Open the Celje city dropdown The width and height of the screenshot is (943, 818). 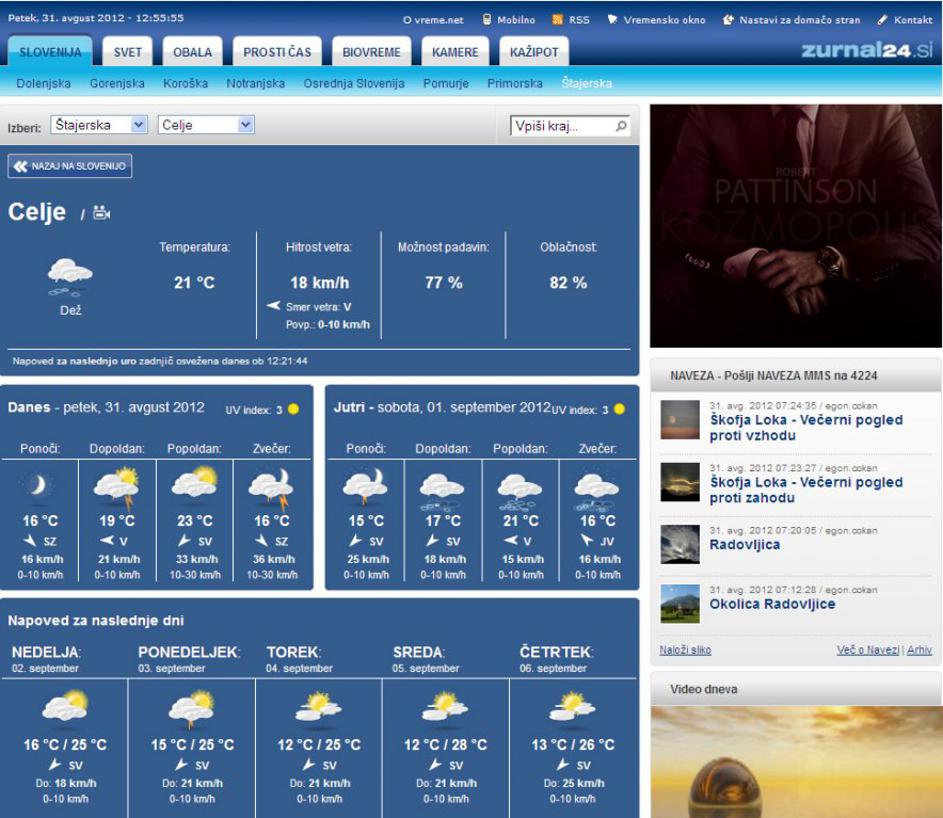click(x=246, y=125)
